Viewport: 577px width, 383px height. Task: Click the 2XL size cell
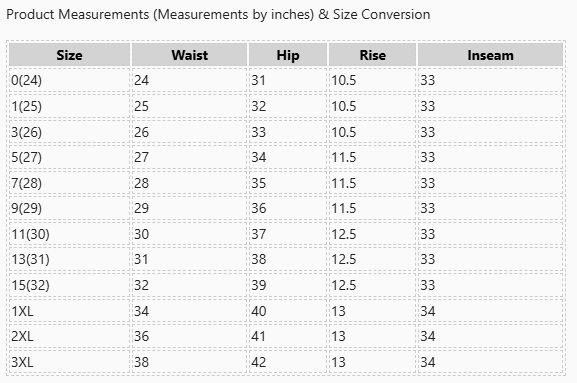70,336
